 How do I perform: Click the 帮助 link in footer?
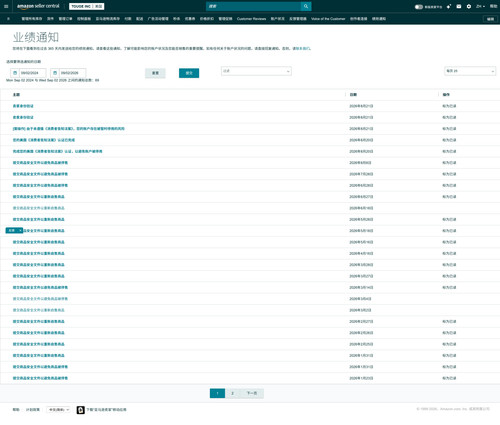[16, 410]
